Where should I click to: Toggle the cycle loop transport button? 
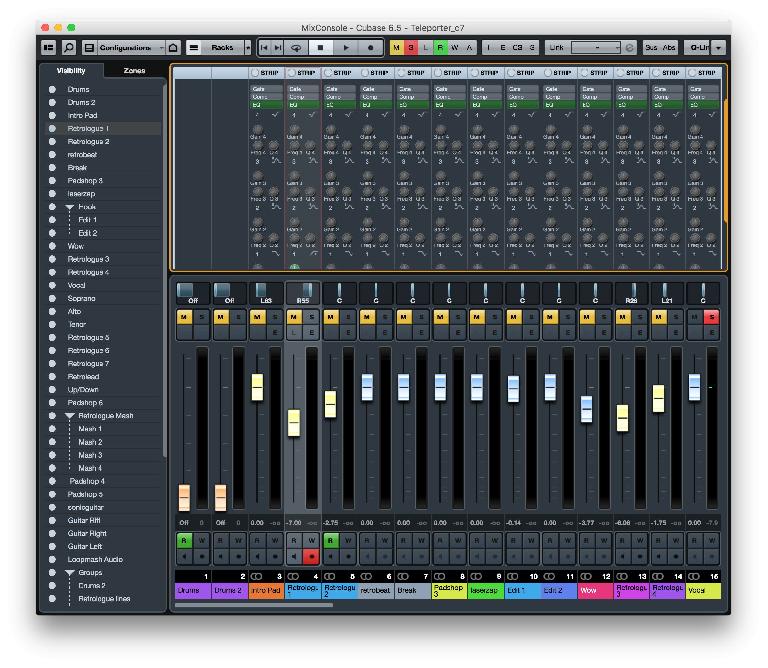[296, 48]
